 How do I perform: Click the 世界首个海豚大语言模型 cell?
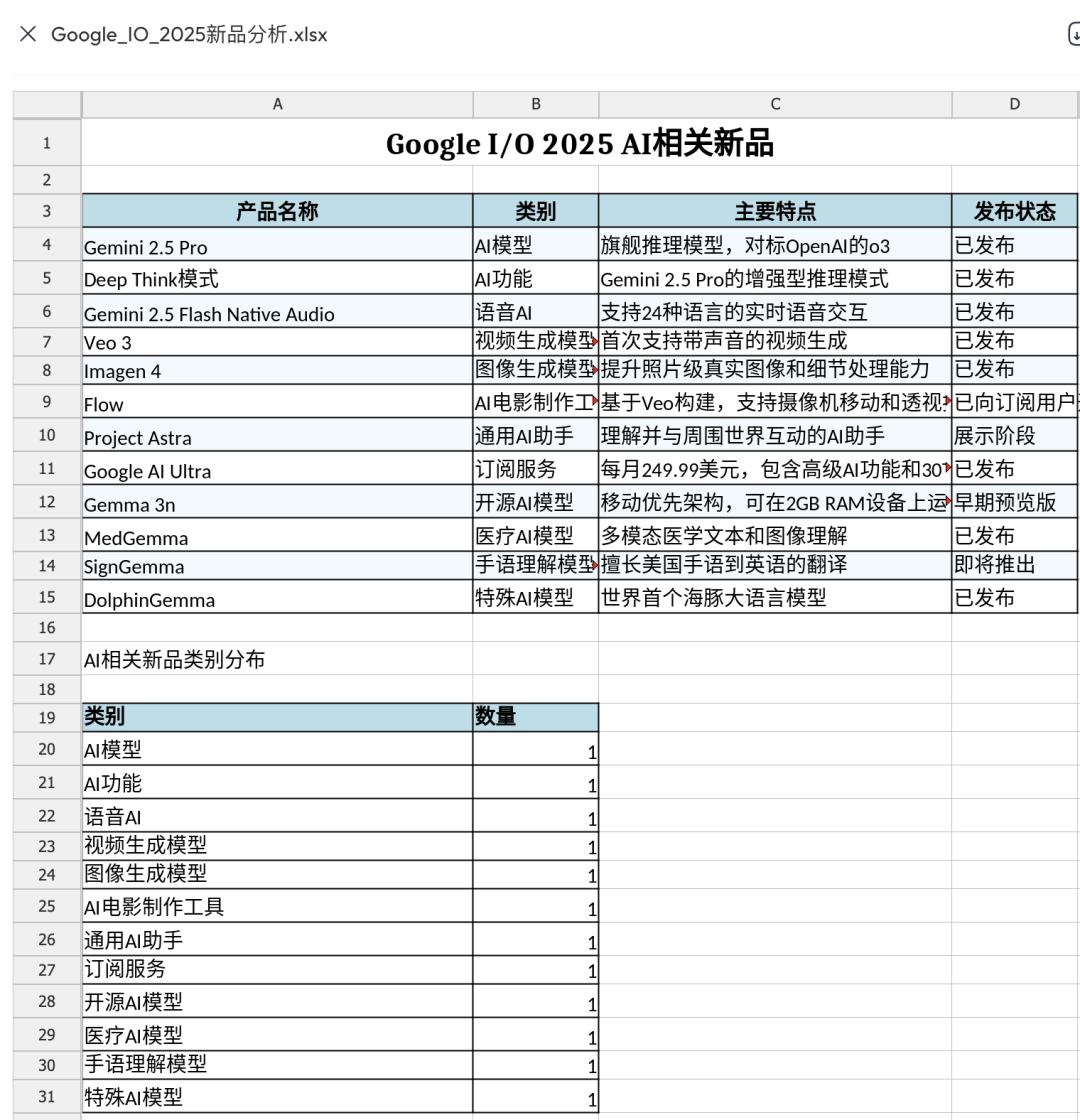click(x=775, y=596)
